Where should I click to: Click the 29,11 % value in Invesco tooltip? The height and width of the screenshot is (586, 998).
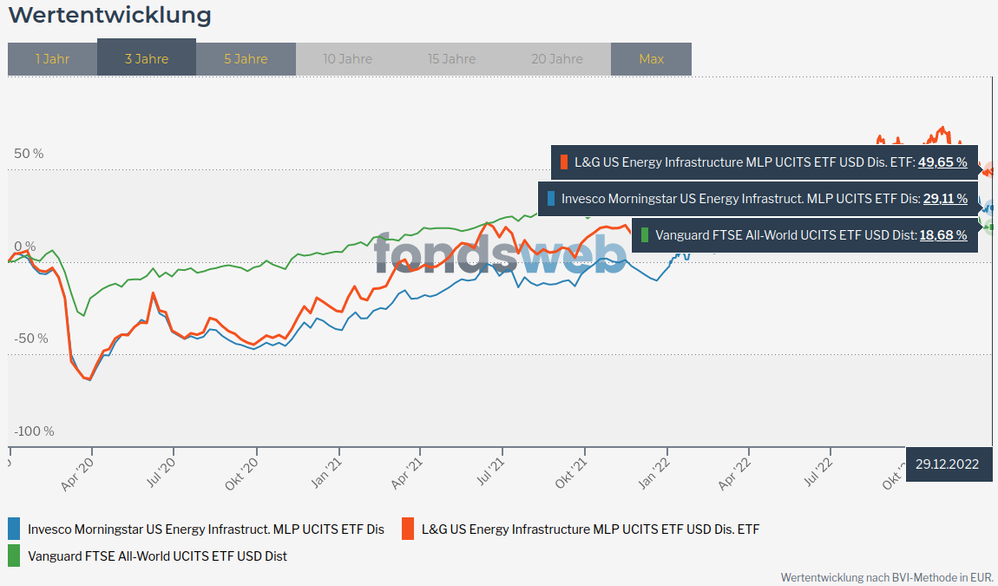(x=945, y=198)
